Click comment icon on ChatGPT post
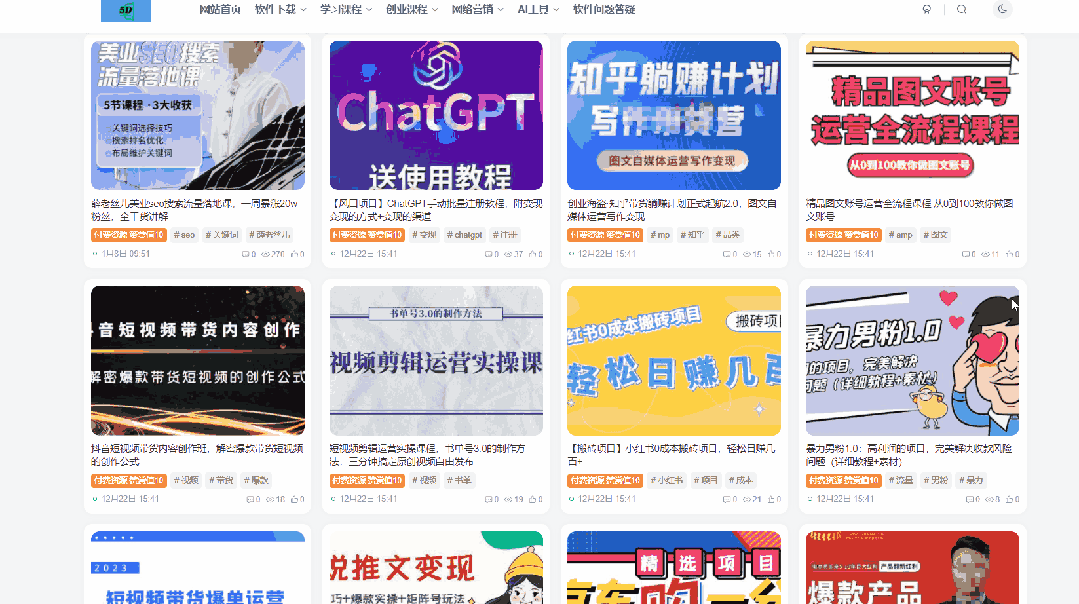The height and width of the screenshot is (604, 1079). (491, 254)
